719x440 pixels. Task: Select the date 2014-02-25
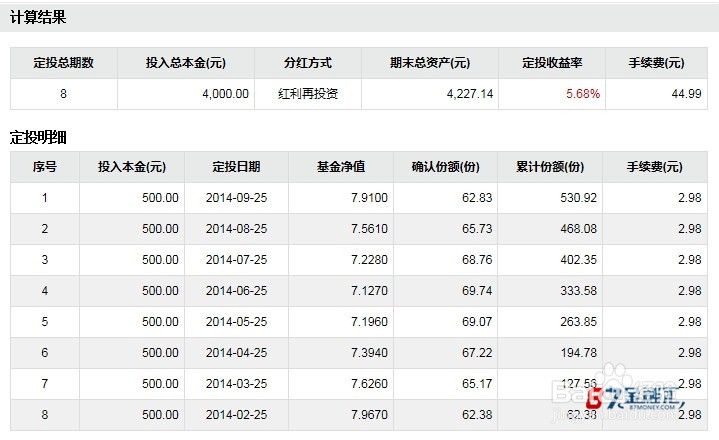click(x=237, y=415)
